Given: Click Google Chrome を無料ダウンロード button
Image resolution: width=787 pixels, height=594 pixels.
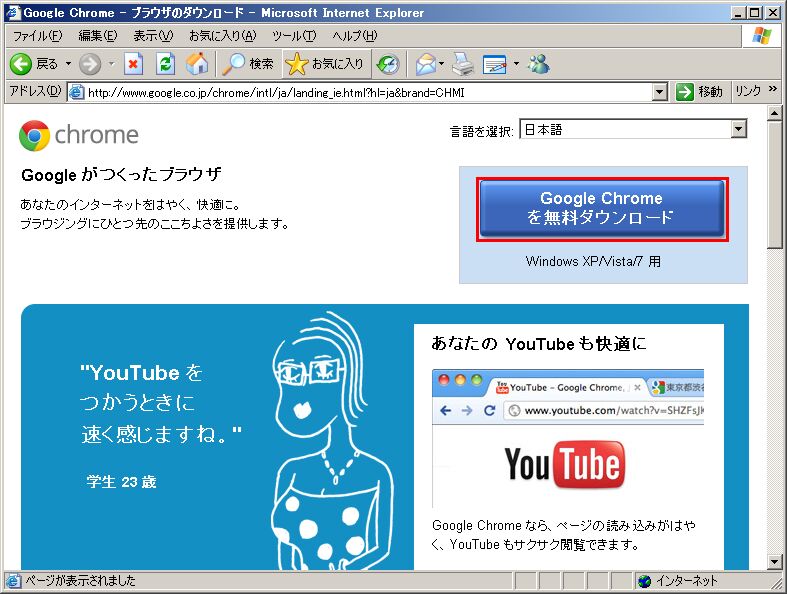Looking at the screenshot, I should 602,208.
